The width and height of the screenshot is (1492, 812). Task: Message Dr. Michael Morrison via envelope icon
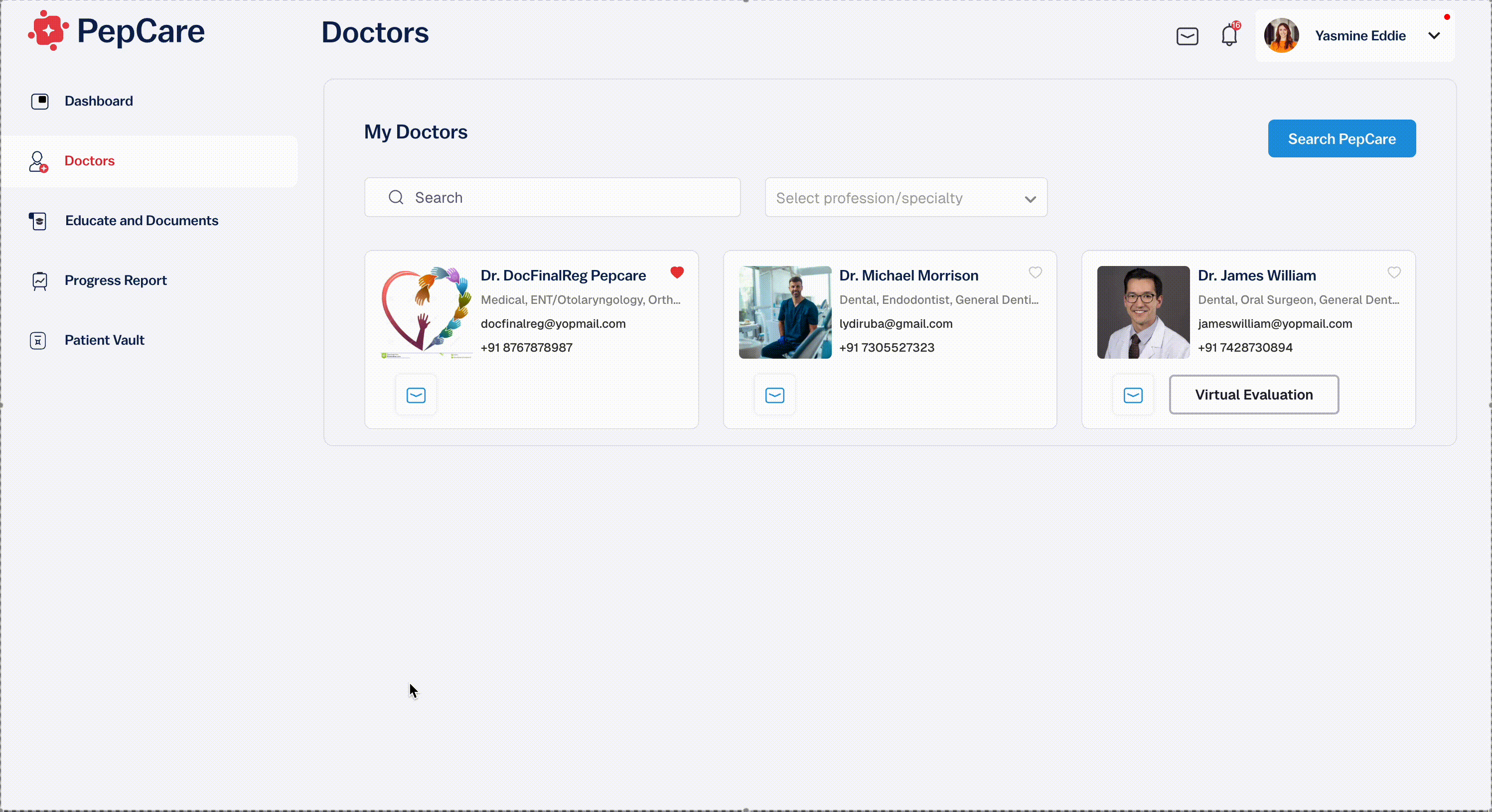coord(774,396)
